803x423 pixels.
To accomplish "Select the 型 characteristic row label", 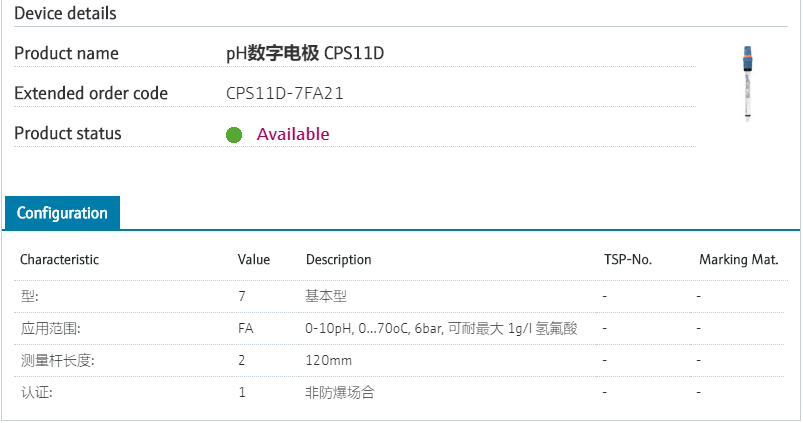I will pyautogui.click(x=30, y=296).
